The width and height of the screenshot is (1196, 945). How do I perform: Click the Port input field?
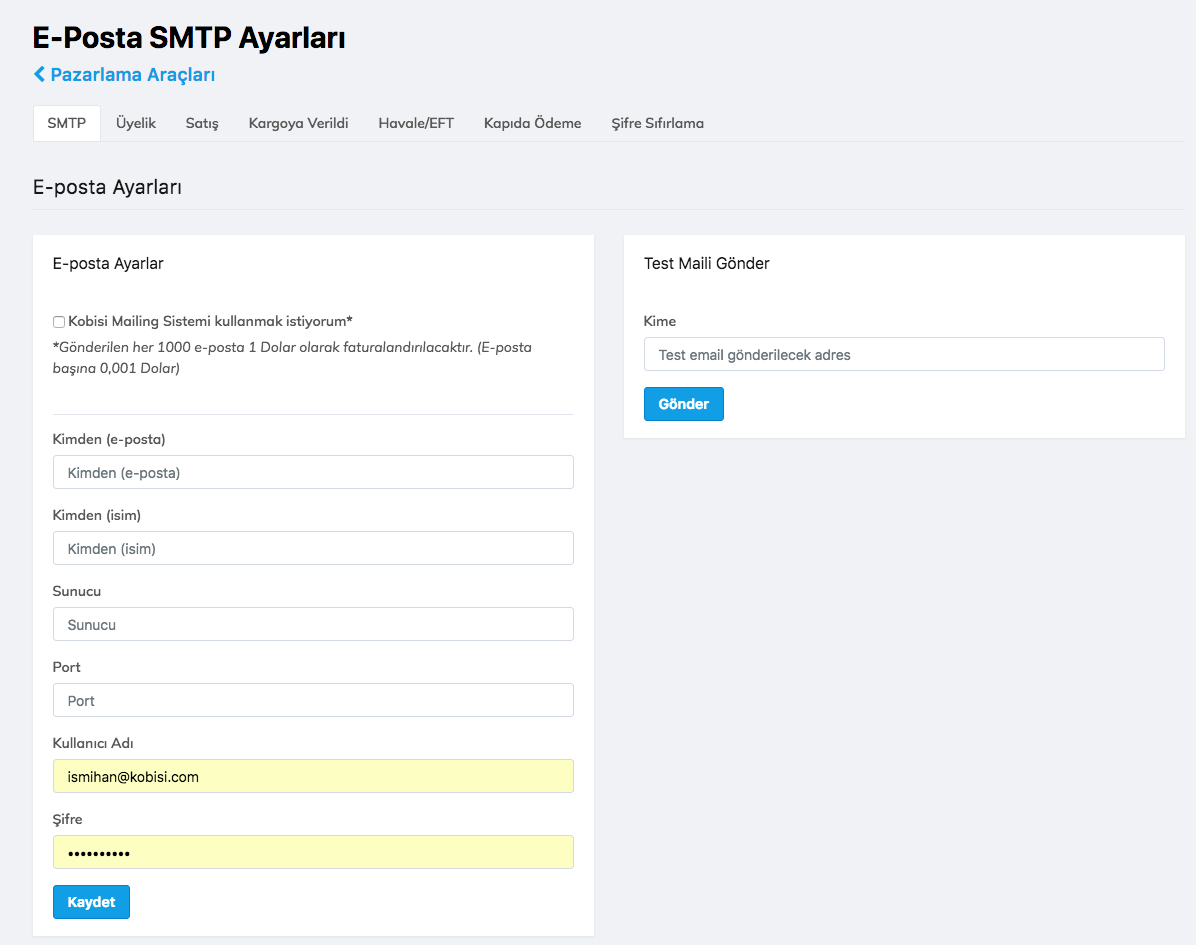(x=313, y=700)
